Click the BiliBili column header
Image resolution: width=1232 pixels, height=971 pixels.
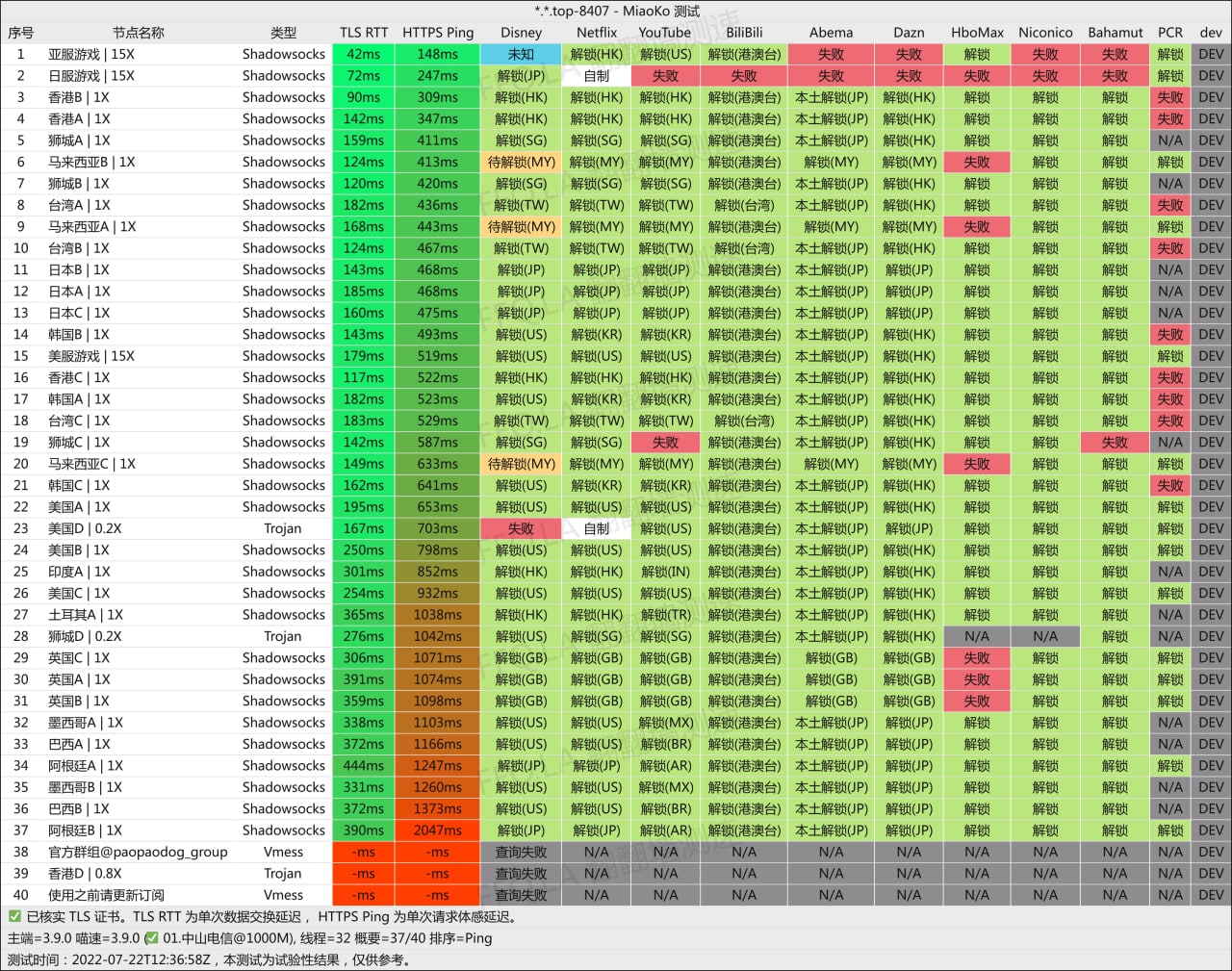click(744, 33)
